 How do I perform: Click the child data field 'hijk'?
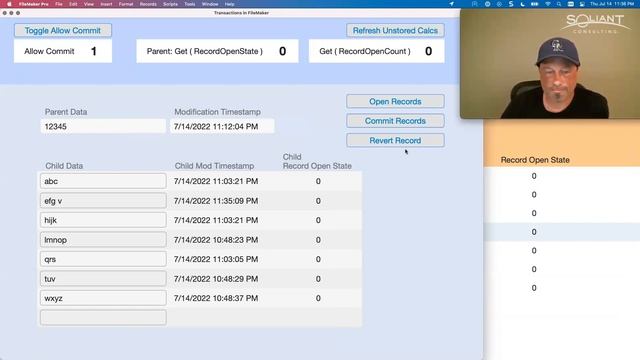point(103,220)
